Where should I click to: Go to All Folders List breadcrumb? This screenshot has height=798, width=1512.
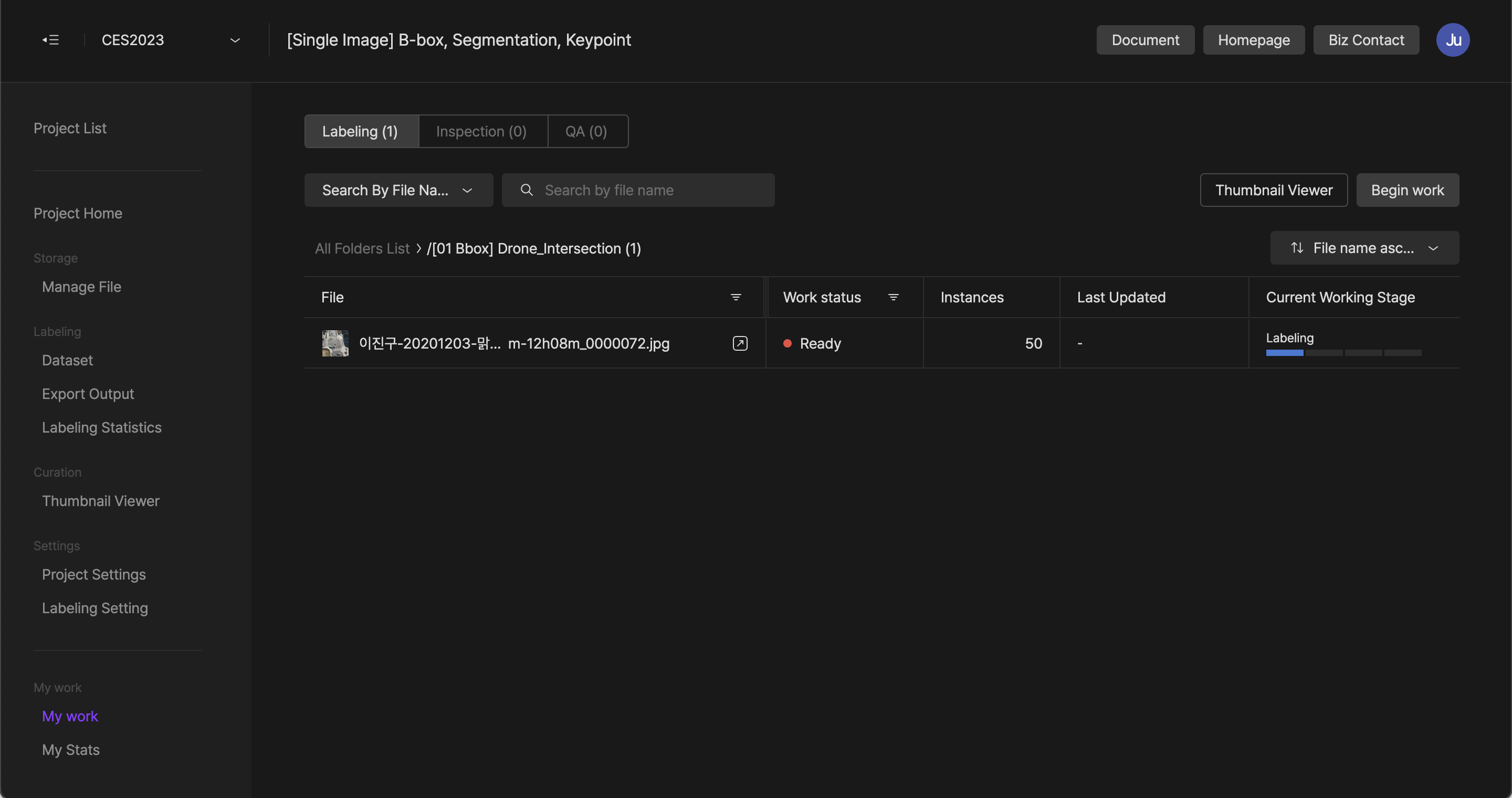tap(362, 248)
